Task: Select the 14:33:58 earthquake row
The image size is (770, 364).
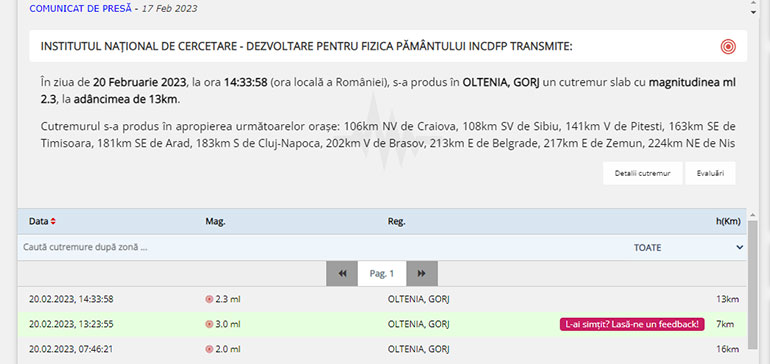Action: tap(382, 299)
